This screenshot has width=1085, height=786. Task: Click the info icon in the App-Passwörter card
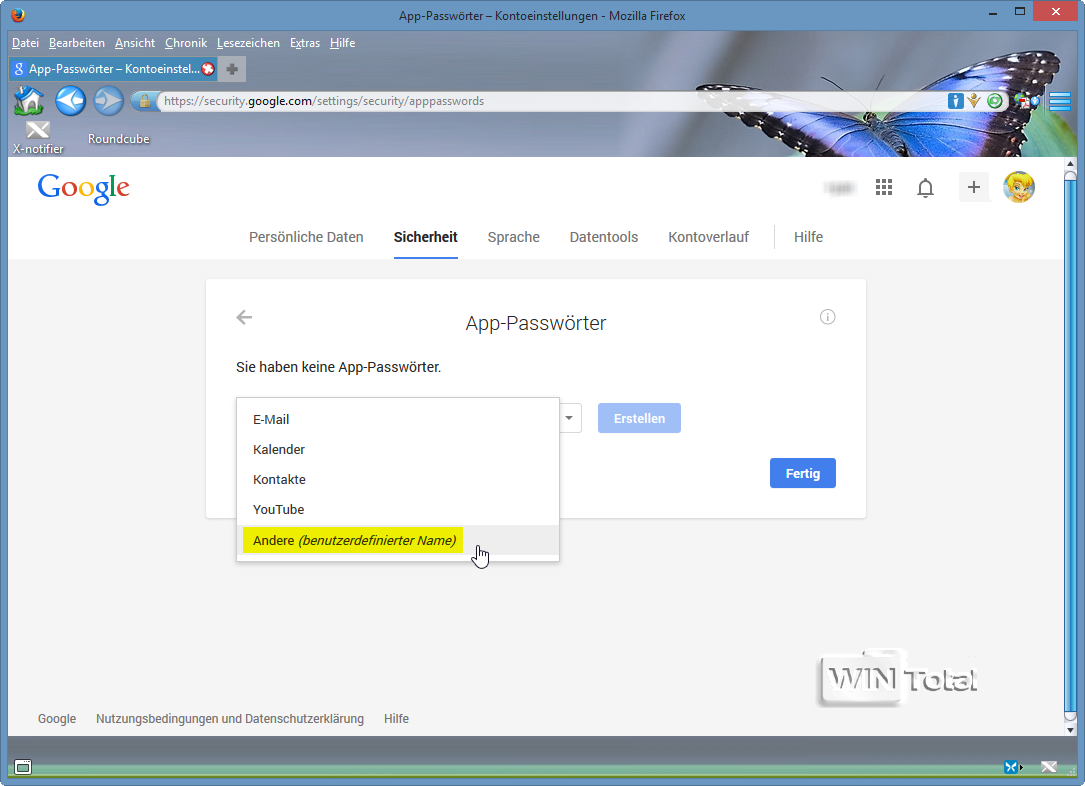[828, 317]
